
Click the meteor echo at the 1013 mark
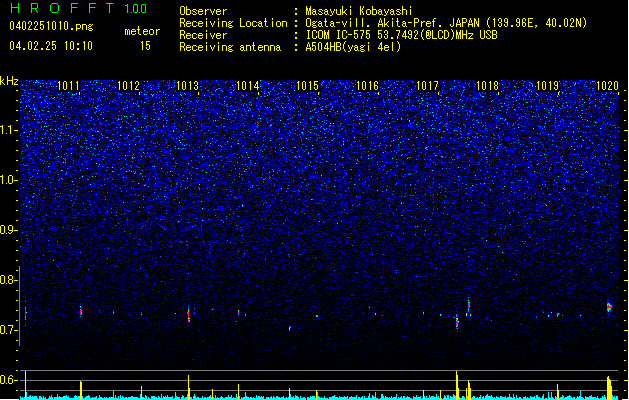coord(189,314)
